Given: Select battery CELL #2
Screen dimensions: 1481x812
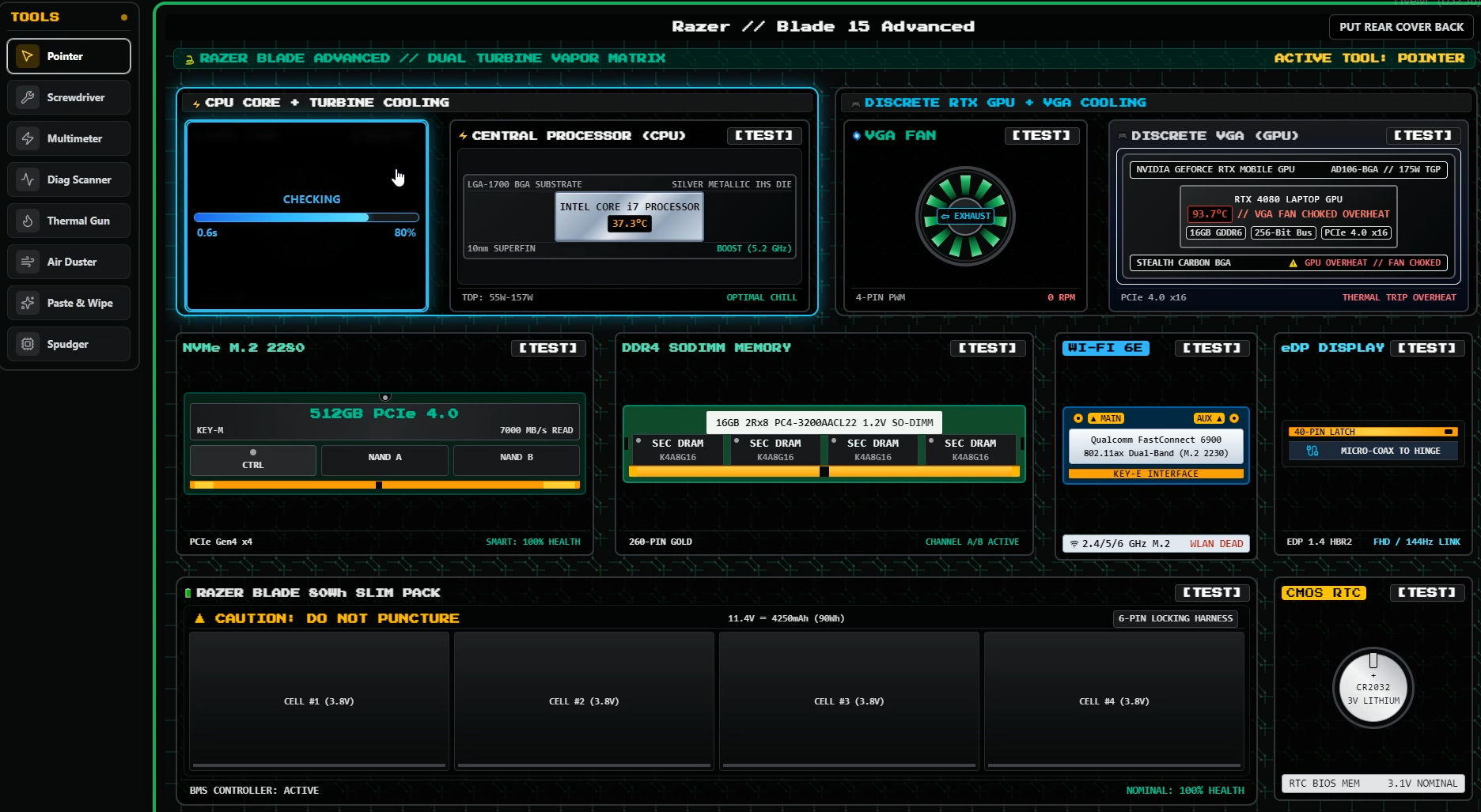Looking at the screenshot, I should click(x=584, y=701).
